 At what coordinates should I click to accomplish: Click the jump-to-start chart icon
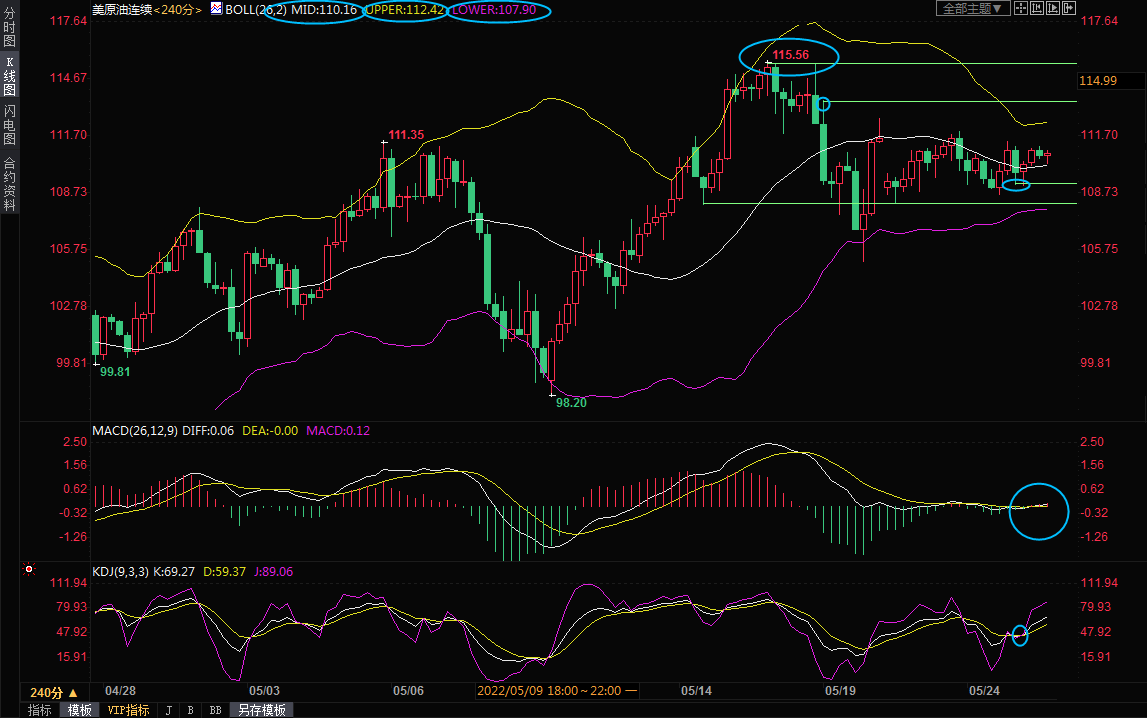pos(1037,8)
